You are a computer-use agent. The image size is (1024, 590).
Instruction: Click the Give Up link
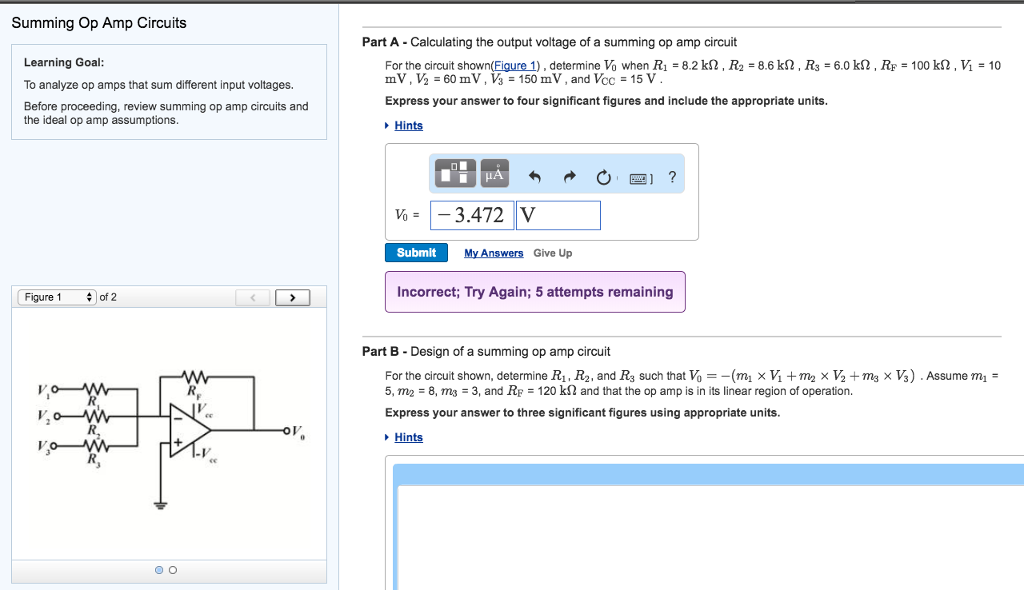click(x=552, y=254)
